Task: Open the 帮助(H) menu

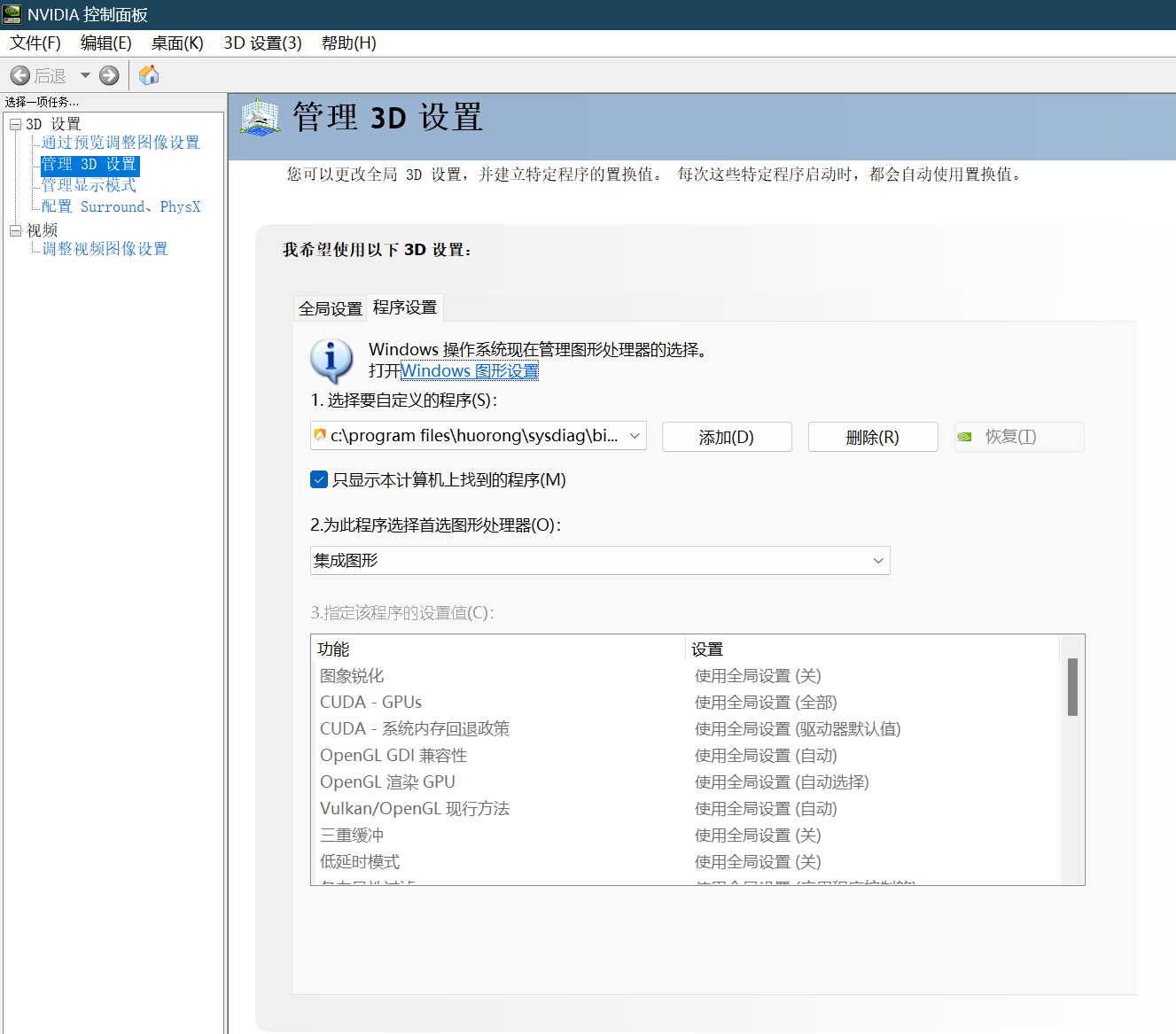Action: pyautogui.click(x=348, y=43)
